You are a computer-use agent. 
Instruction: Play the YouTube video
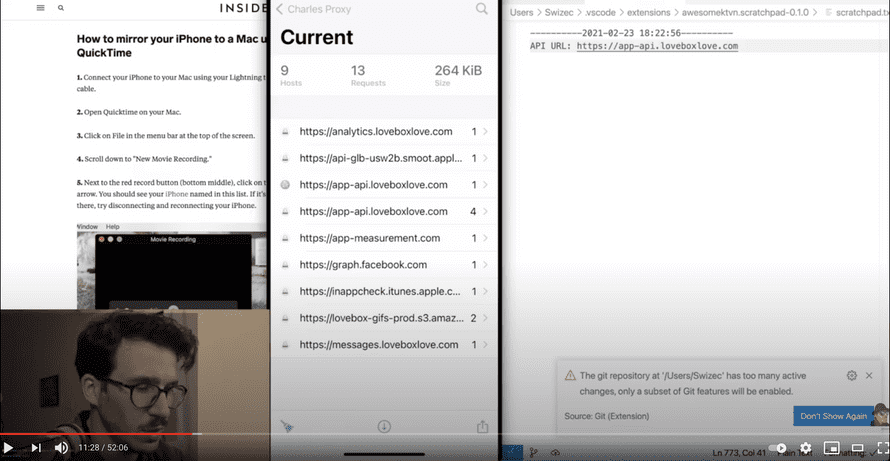pyautogui.click(x=8, y=448)
